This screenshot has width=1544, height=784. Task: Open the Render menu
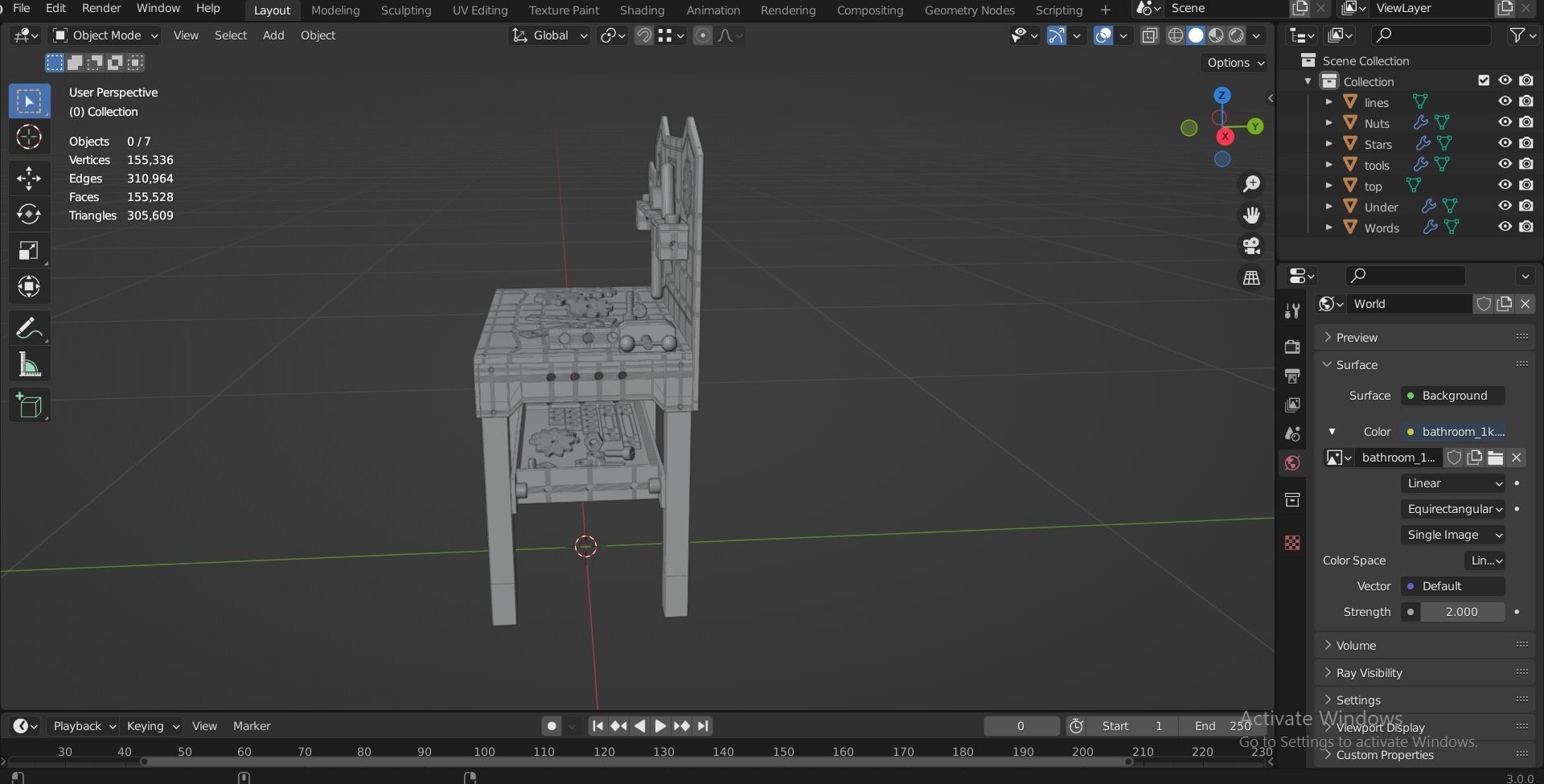pos(101,8)
